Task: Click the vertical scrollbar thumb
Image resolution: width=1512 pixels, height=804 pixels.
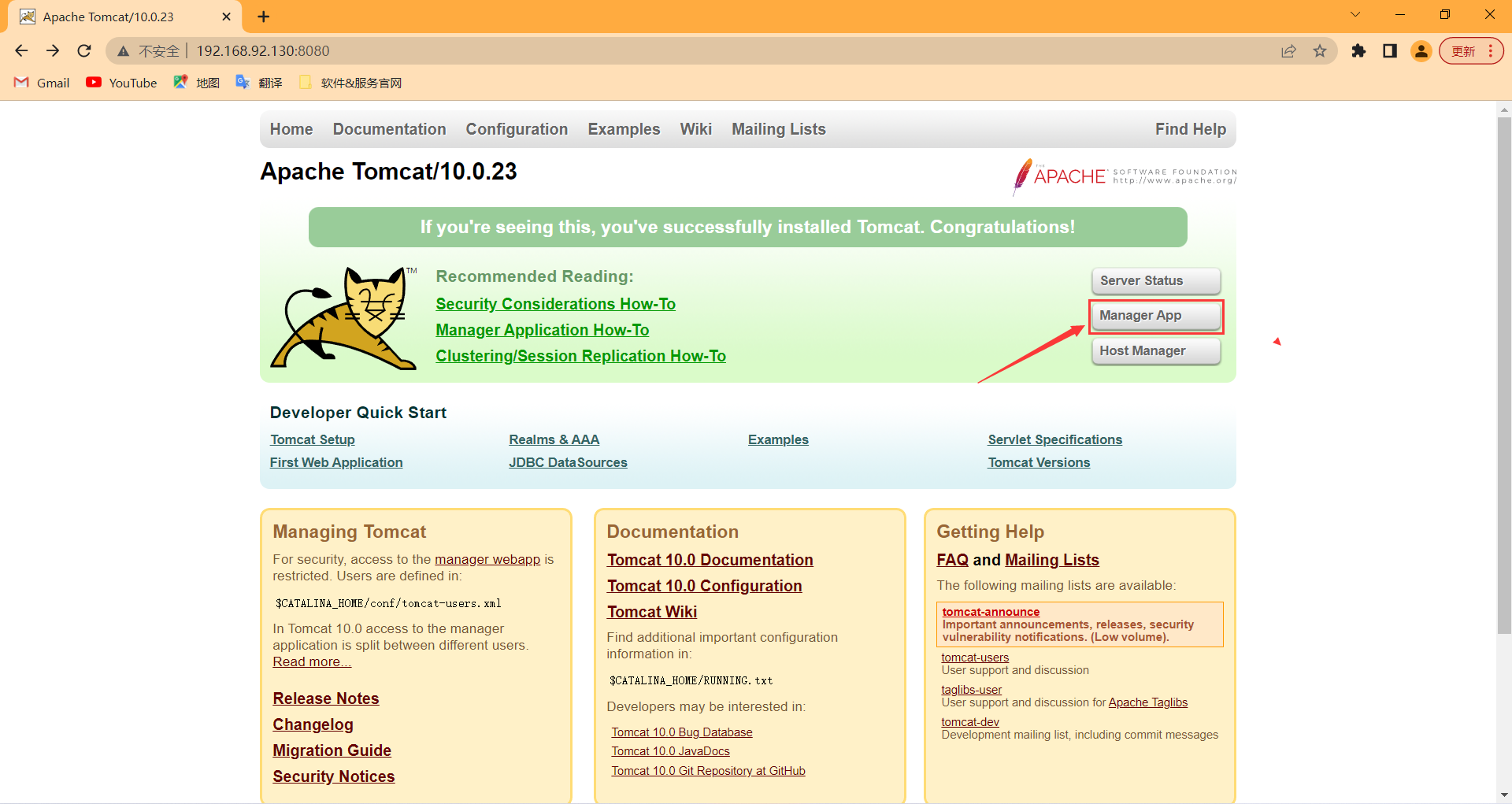Action: tap(1504, 375)
